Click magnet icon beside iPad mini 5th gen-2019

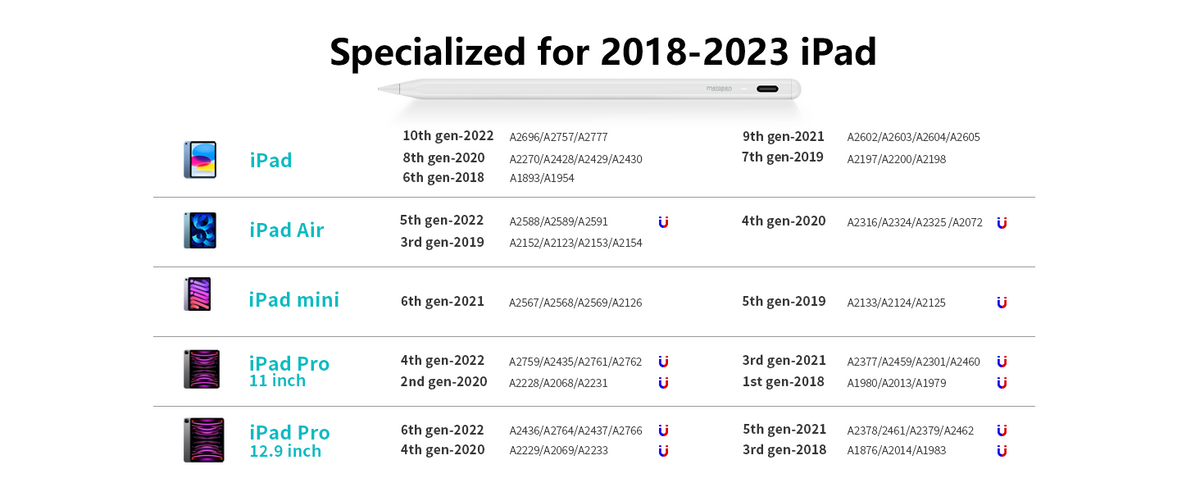(x=1002, y=302)
